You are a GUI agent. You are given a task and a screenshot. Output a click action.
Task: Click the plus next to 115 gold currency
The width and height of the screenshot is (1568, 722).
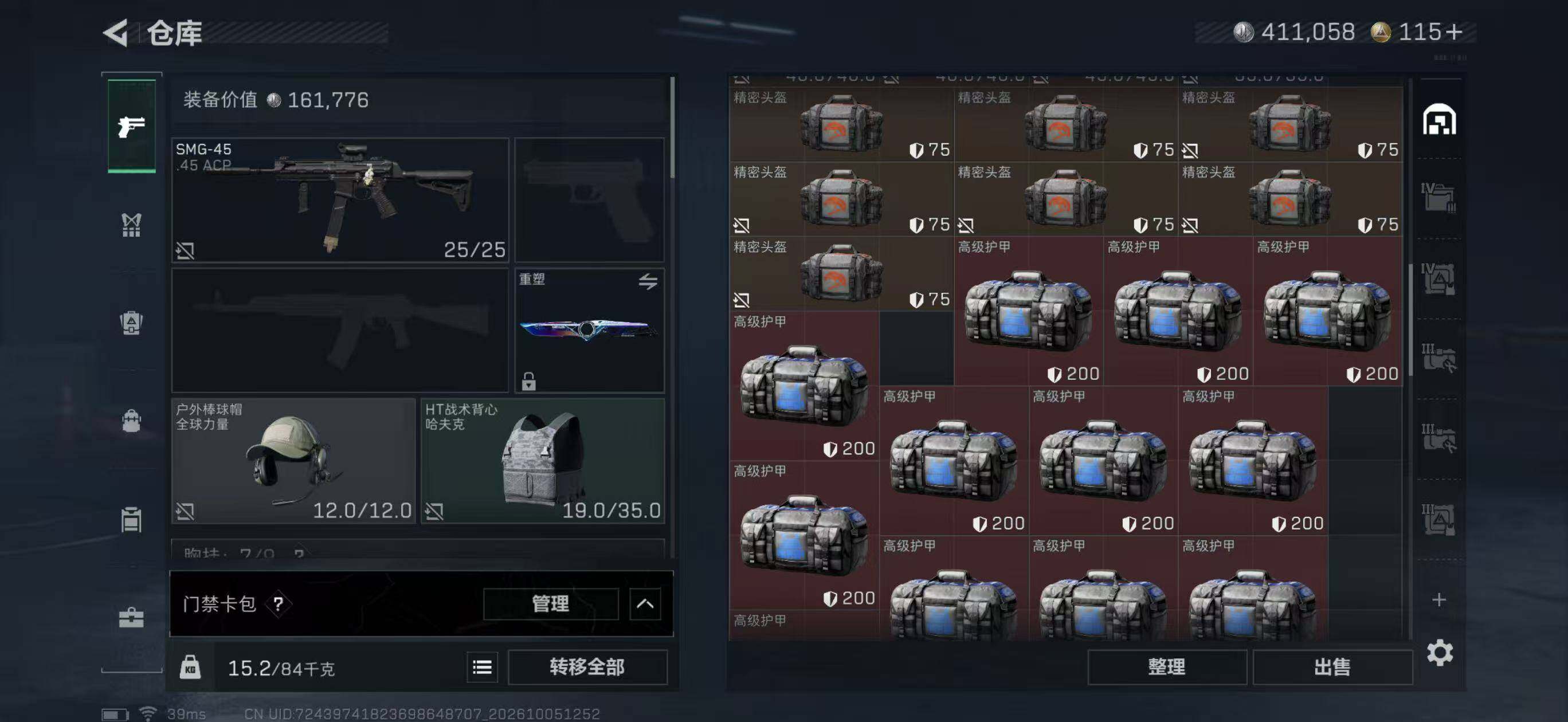click(1454, 32)
